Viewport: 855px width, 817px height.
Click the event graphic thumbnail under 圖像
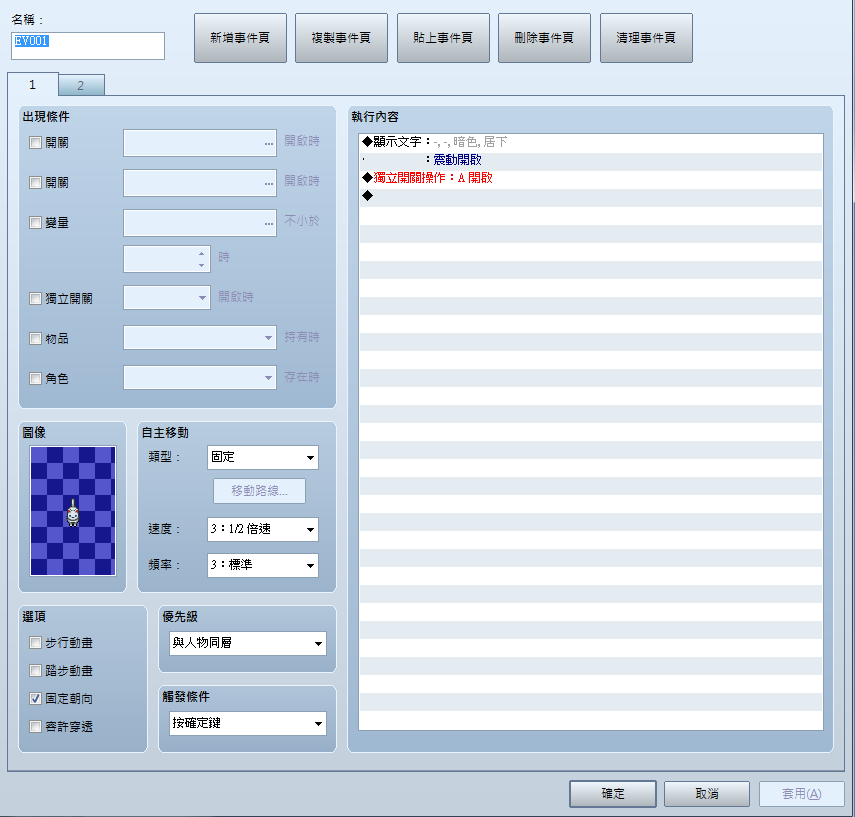pos(73,511)
